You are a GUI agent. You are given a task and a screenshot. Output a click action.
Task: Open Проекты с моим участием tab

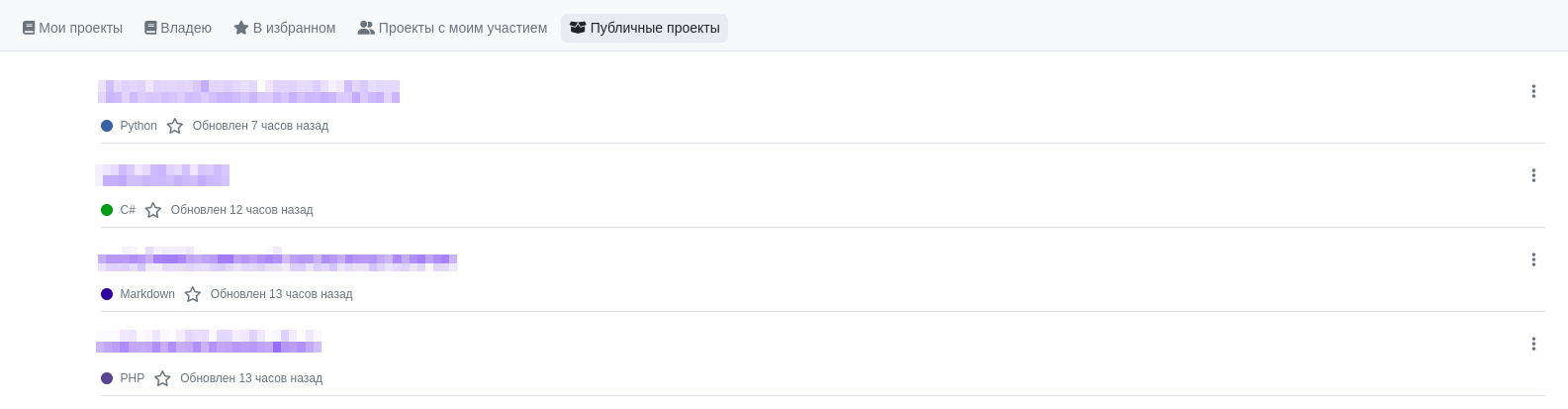point(452,28)
